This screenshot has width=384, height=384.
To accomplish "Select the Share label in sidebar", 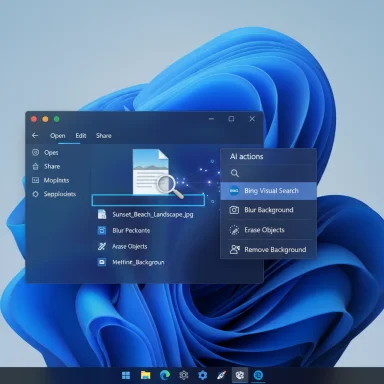I will pos(52,166).
